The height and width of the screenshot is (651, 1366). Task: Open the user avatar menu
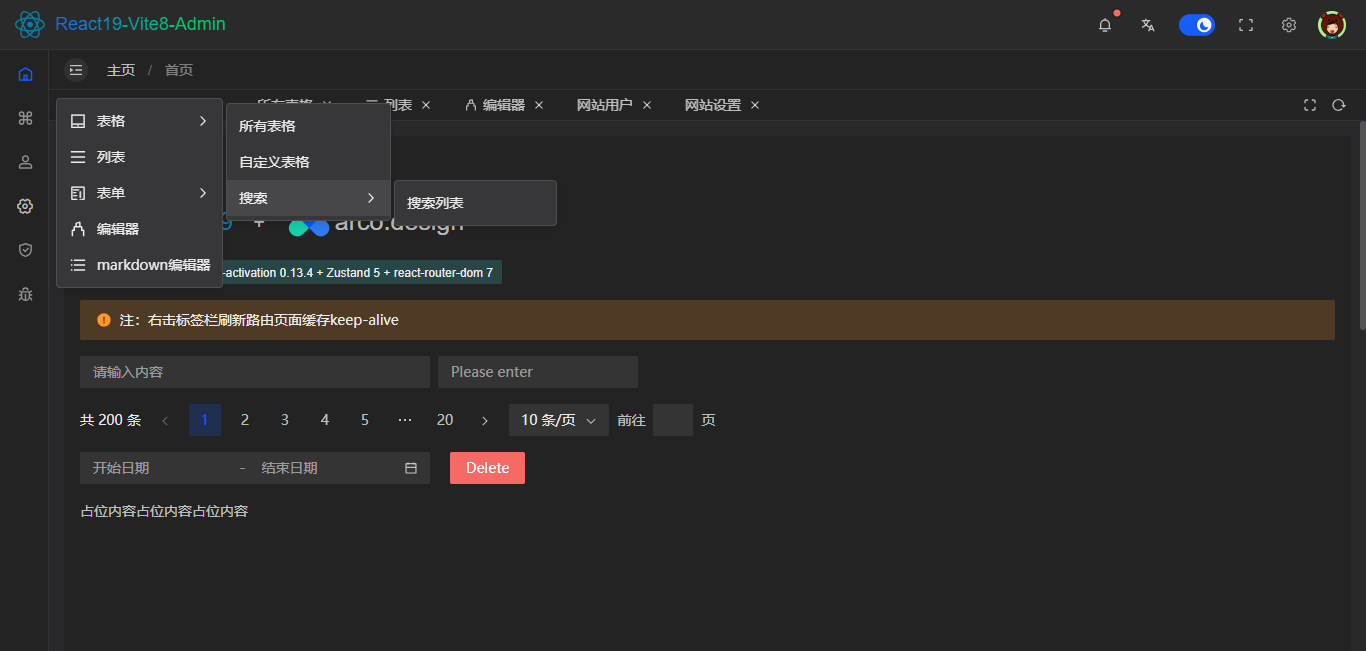pos(1332,25)
